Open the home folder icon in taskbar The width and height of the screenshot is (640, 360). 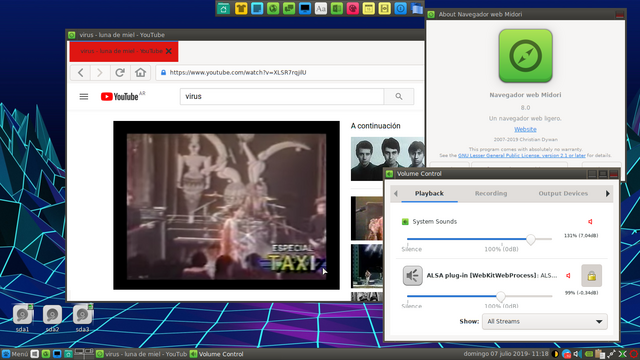(x=68, y=354)
